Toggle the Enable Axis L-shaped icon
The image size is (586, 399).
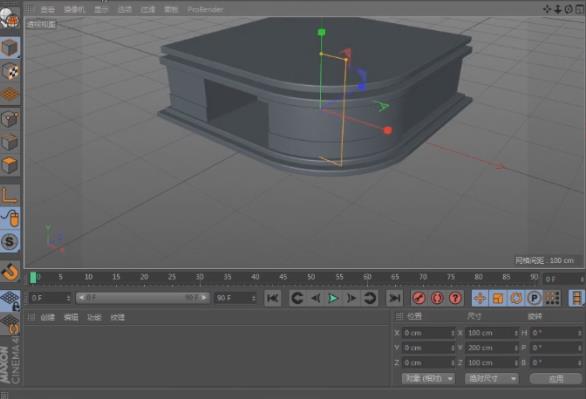coord(10,195)
